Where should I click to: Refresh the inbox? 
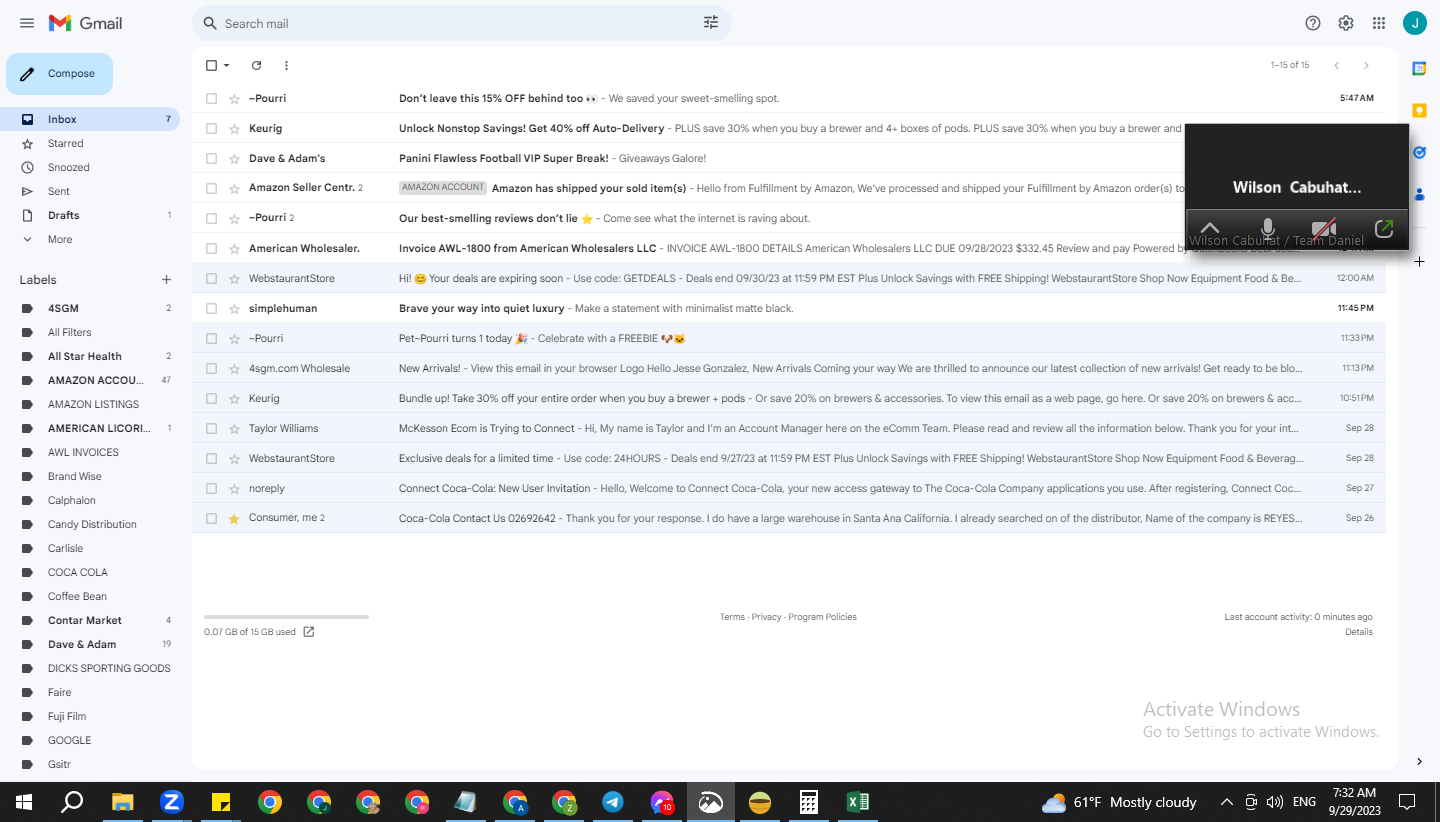256,65
